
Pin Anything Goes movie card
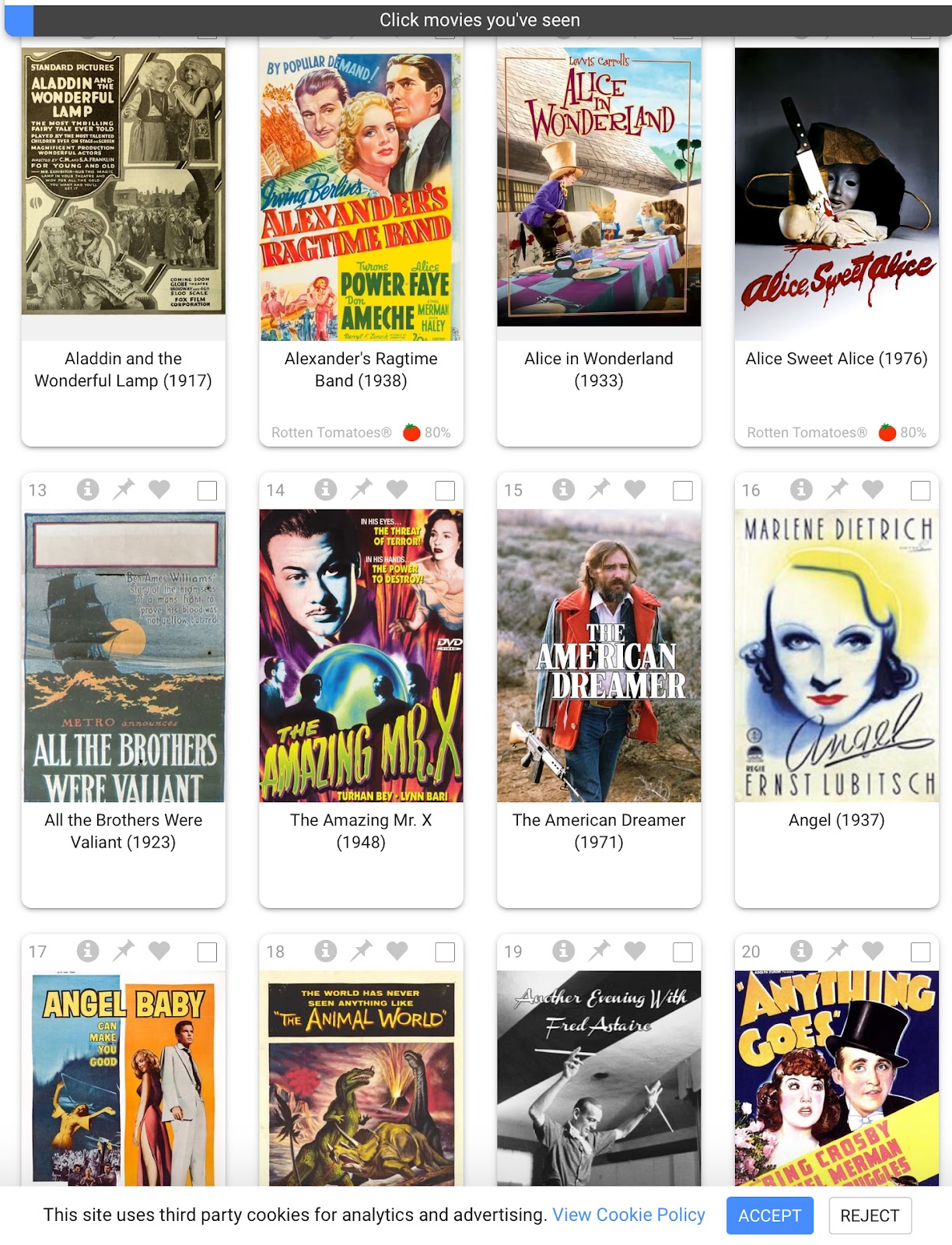(838, 951)
